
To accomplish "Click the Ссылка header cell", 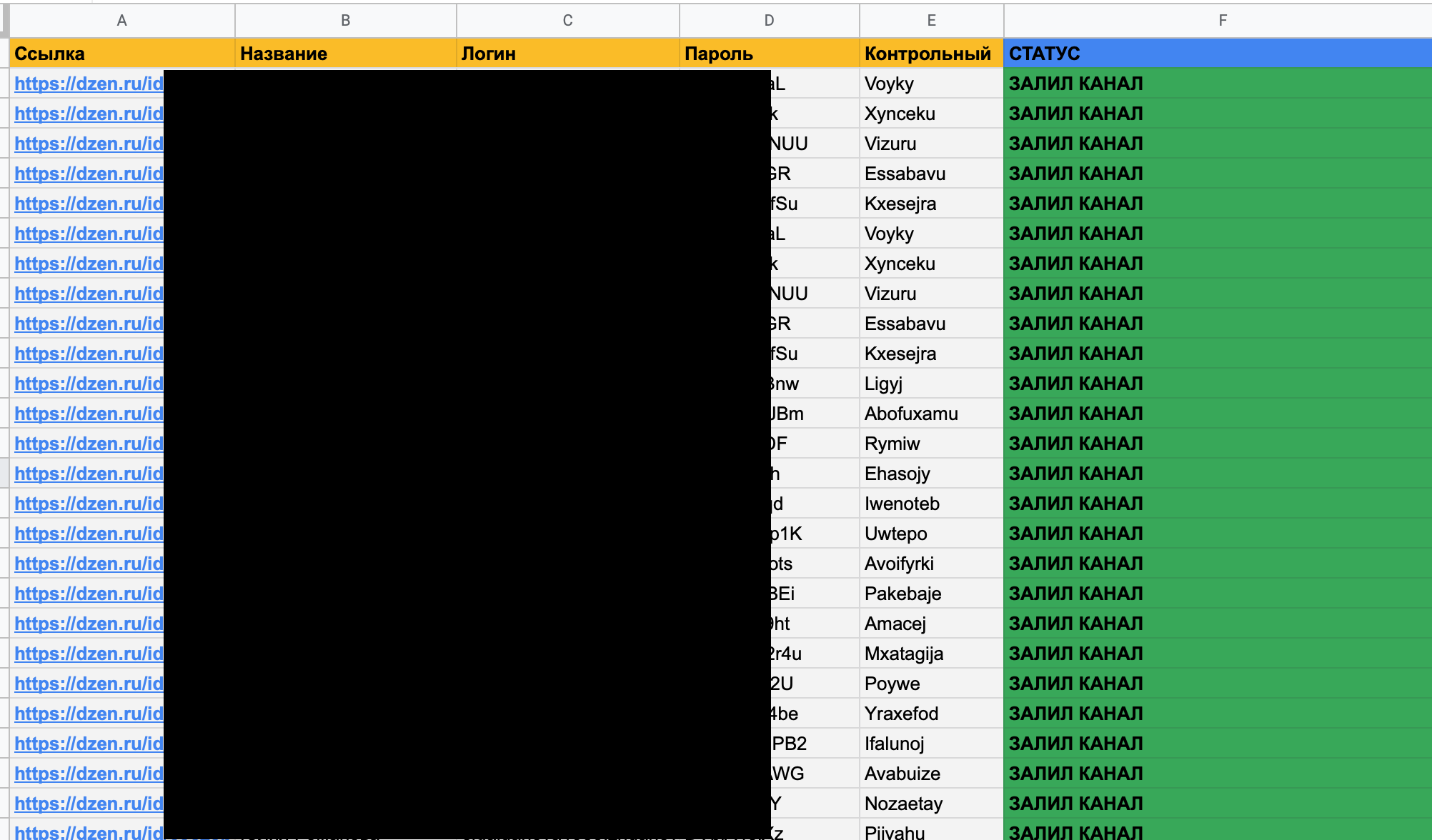I will [122, 54].
